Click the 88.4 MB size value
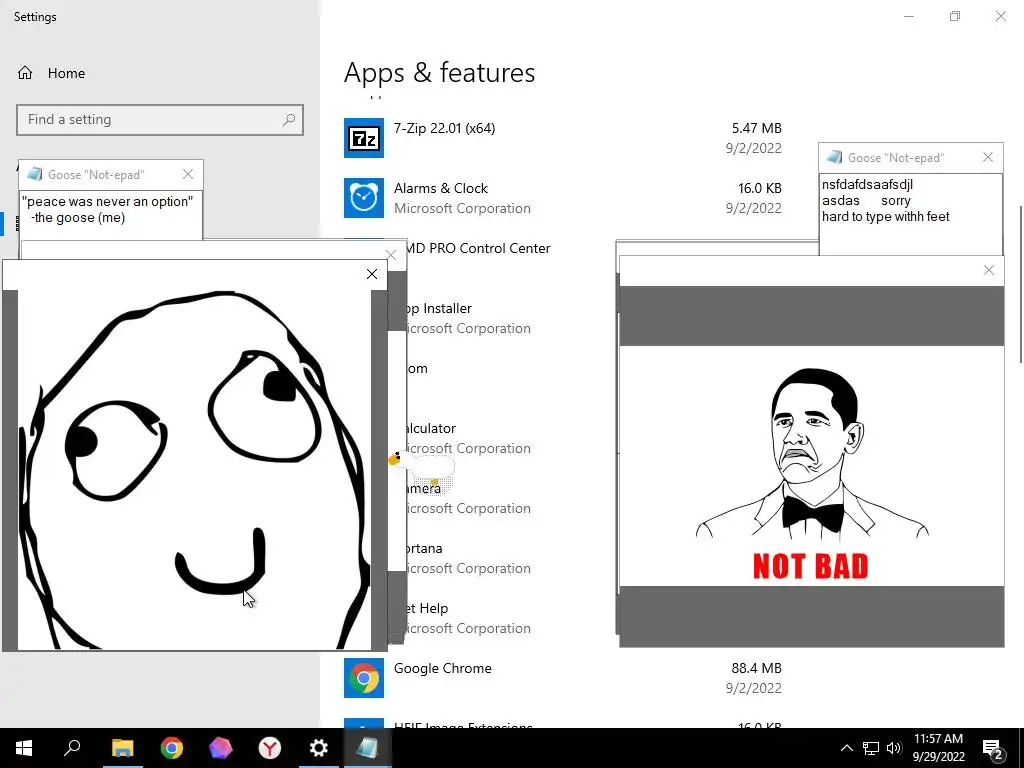Image resolution: width=1024 pixels, height=768 pixels. point(756,668)
